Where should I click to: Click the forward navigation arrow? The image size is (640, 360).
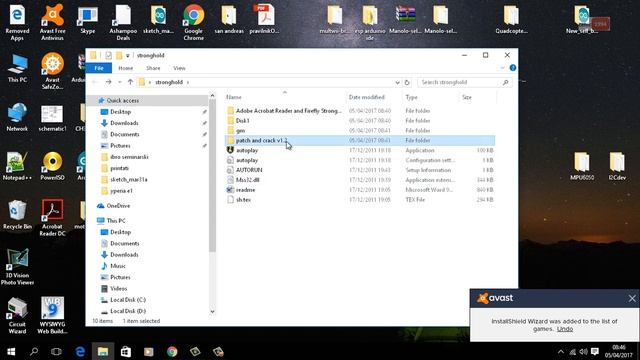[109, 82]
